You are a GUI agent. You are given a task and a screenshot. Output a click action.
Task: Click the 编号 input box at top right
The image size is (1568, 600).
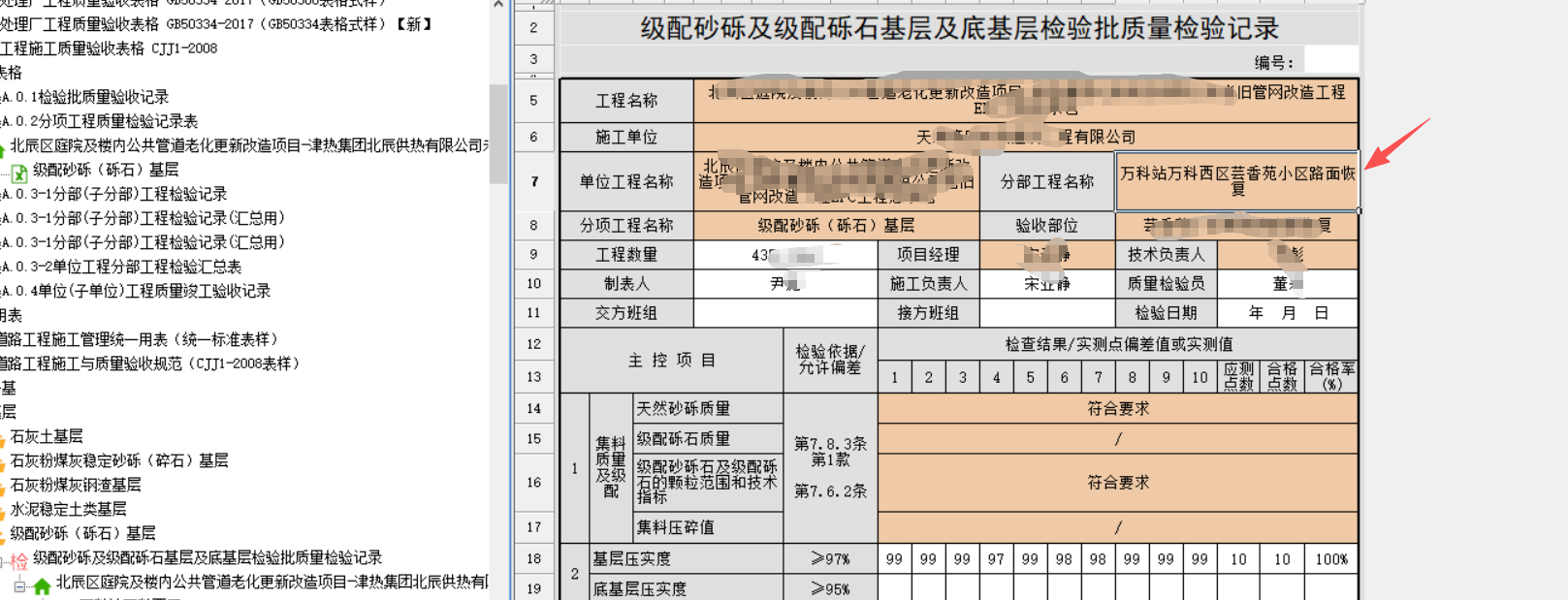1330,61
